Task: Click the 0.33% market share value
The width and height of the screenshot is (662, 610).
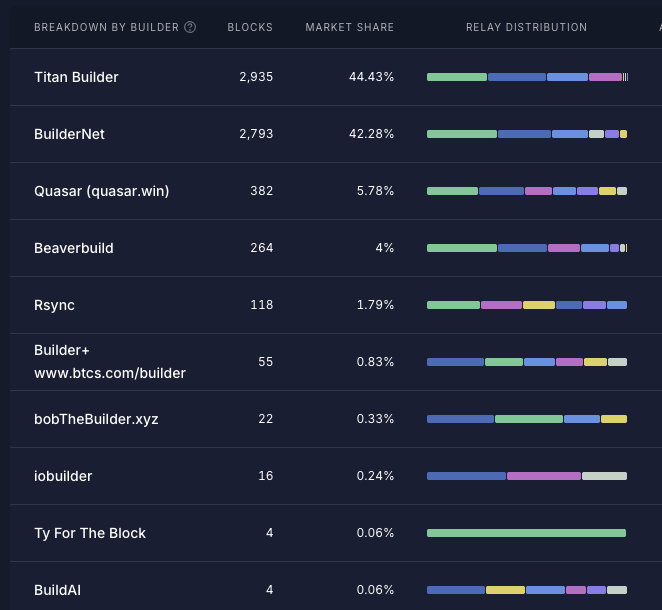Action: click(375, 419)
